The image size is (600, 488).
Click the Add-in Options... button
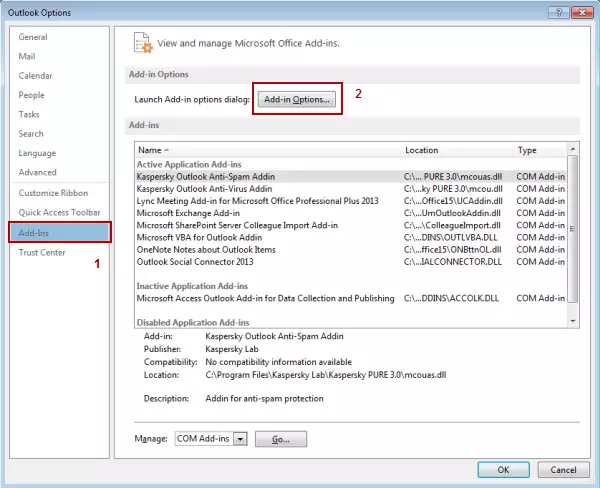296,99
